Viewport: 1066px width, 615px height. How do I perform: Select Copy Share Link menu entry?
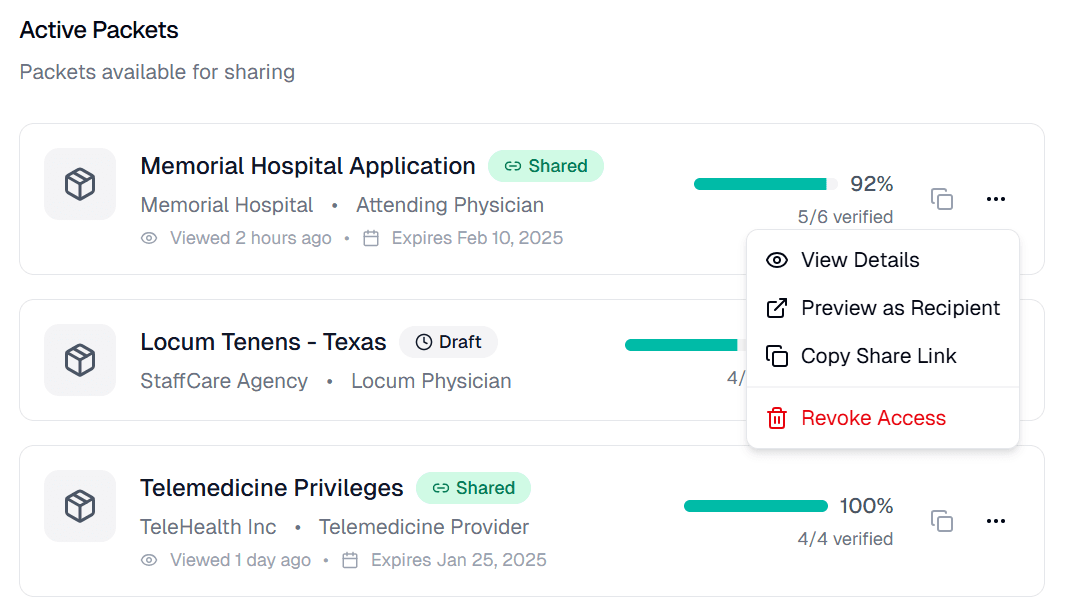click(x=878, y=356)
